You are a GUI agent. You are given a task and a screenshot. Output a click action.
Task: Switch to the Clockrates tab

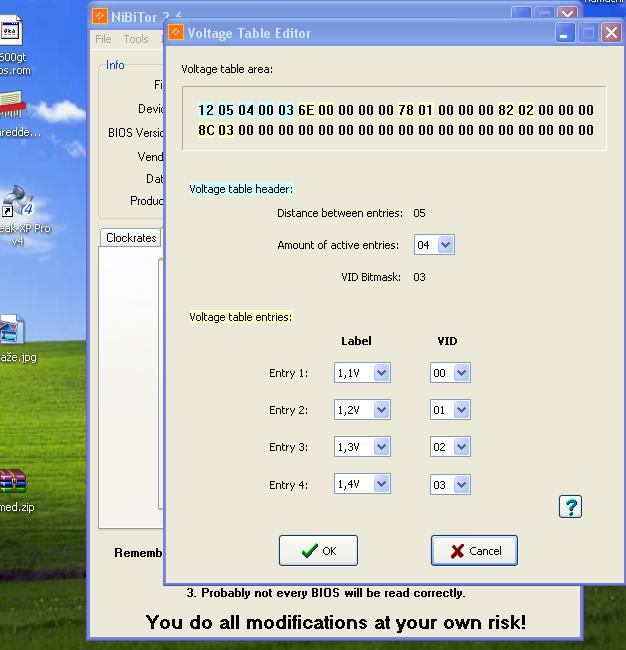131,238
